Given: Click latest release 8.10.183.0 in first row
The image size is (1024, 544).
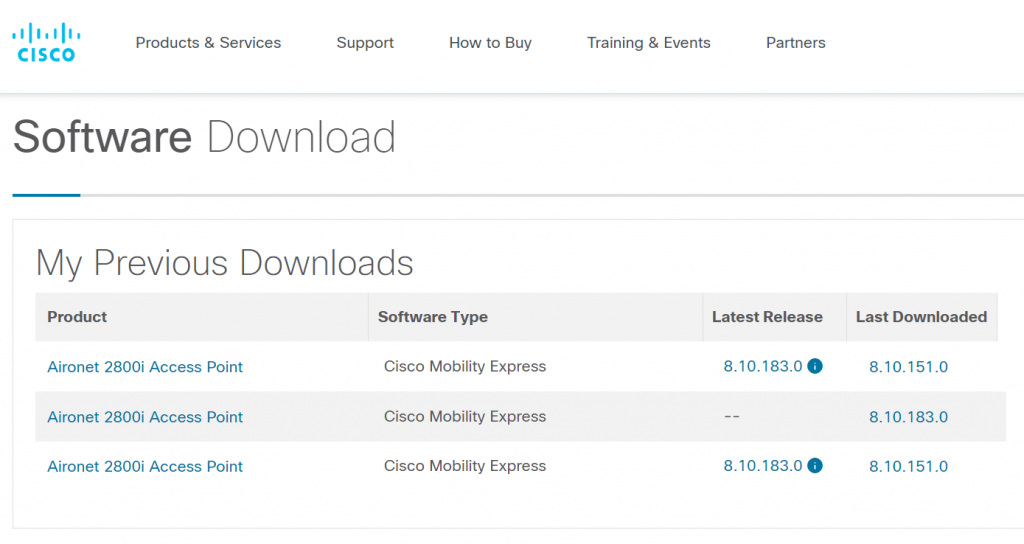Looking at the screenshot, I should [x=762, y=367].
